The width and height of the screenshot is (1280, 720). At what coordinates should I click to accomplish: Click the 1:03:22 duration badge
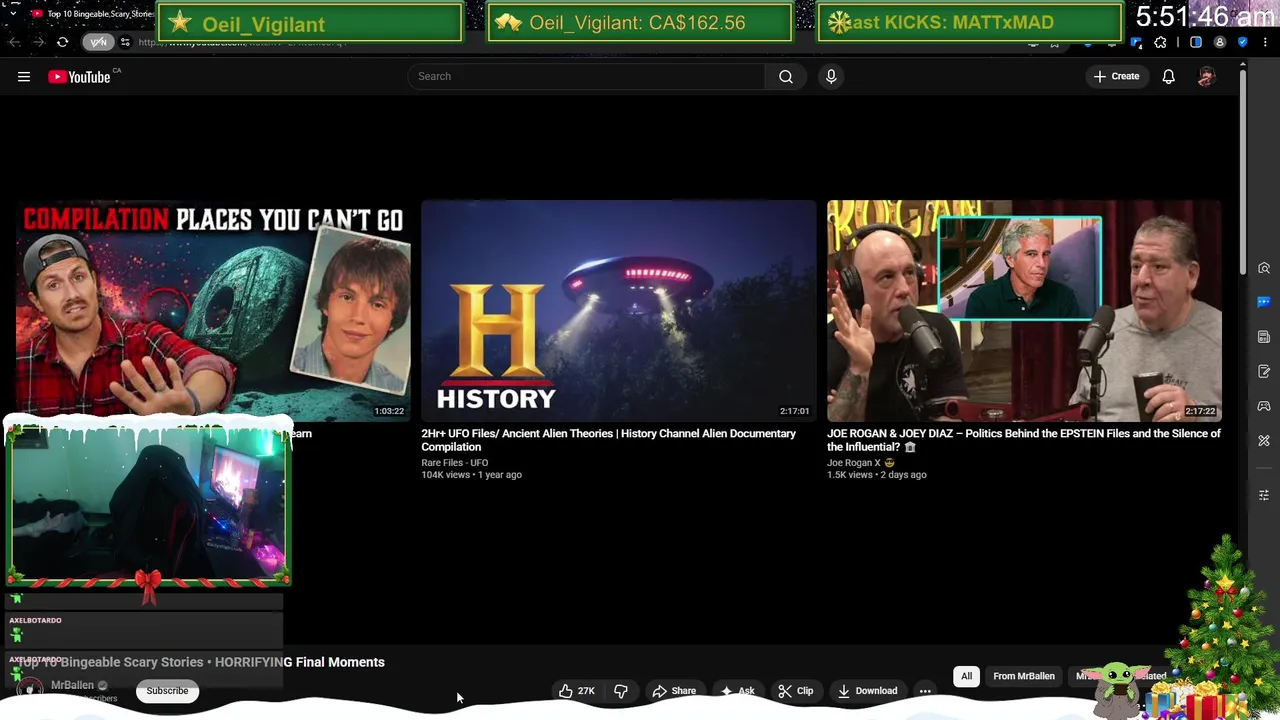[x=389, y=411]
